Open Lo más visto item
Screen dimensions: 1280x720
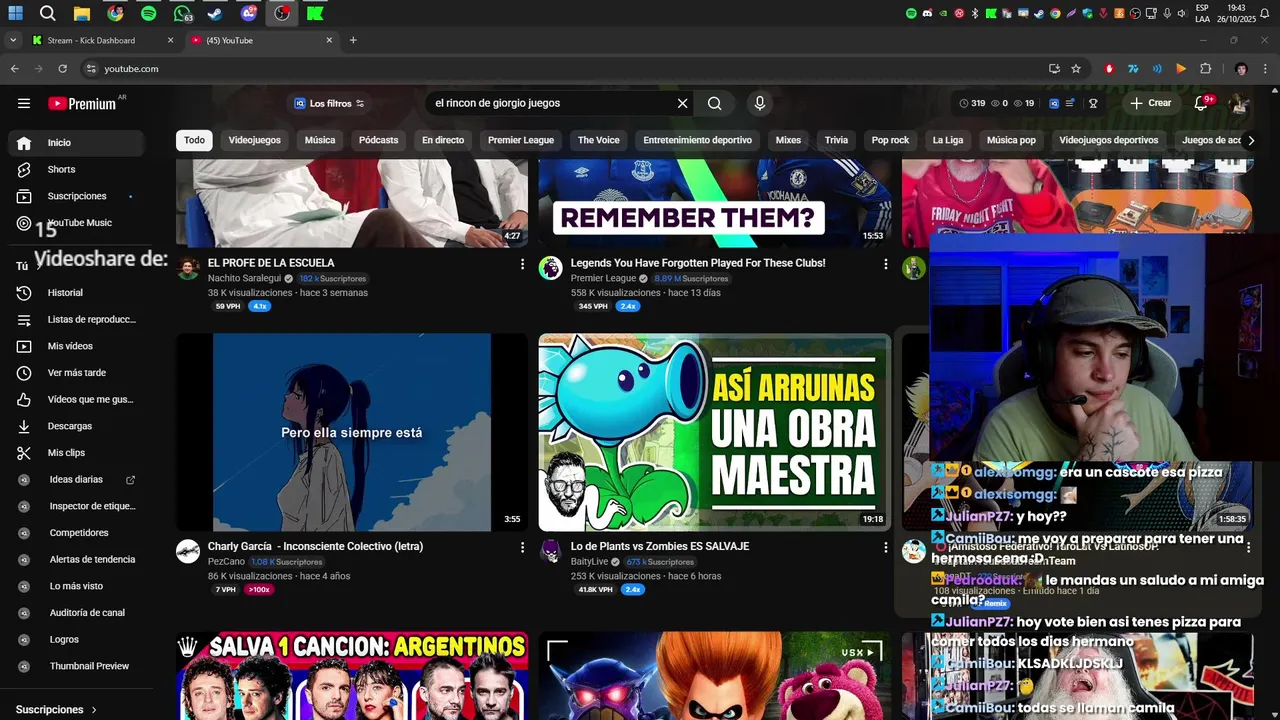tap(78, 586)
